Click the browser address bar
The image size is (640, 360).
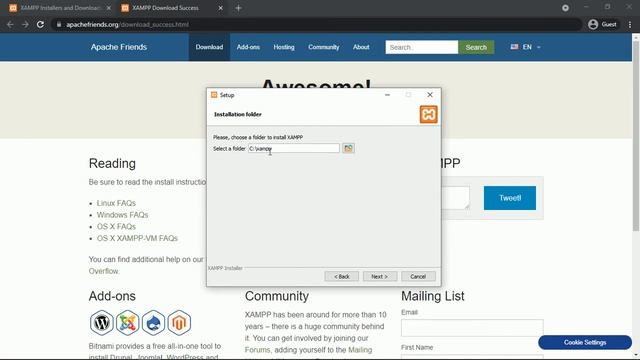pyautogui.click(x=316, y=24)
